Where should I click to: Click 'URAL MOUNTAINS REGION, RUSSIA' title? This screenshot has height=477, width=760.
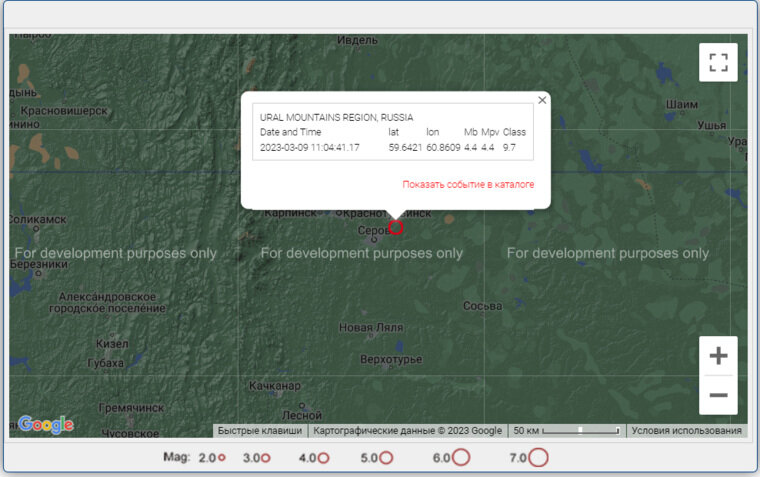coord(336,117)
